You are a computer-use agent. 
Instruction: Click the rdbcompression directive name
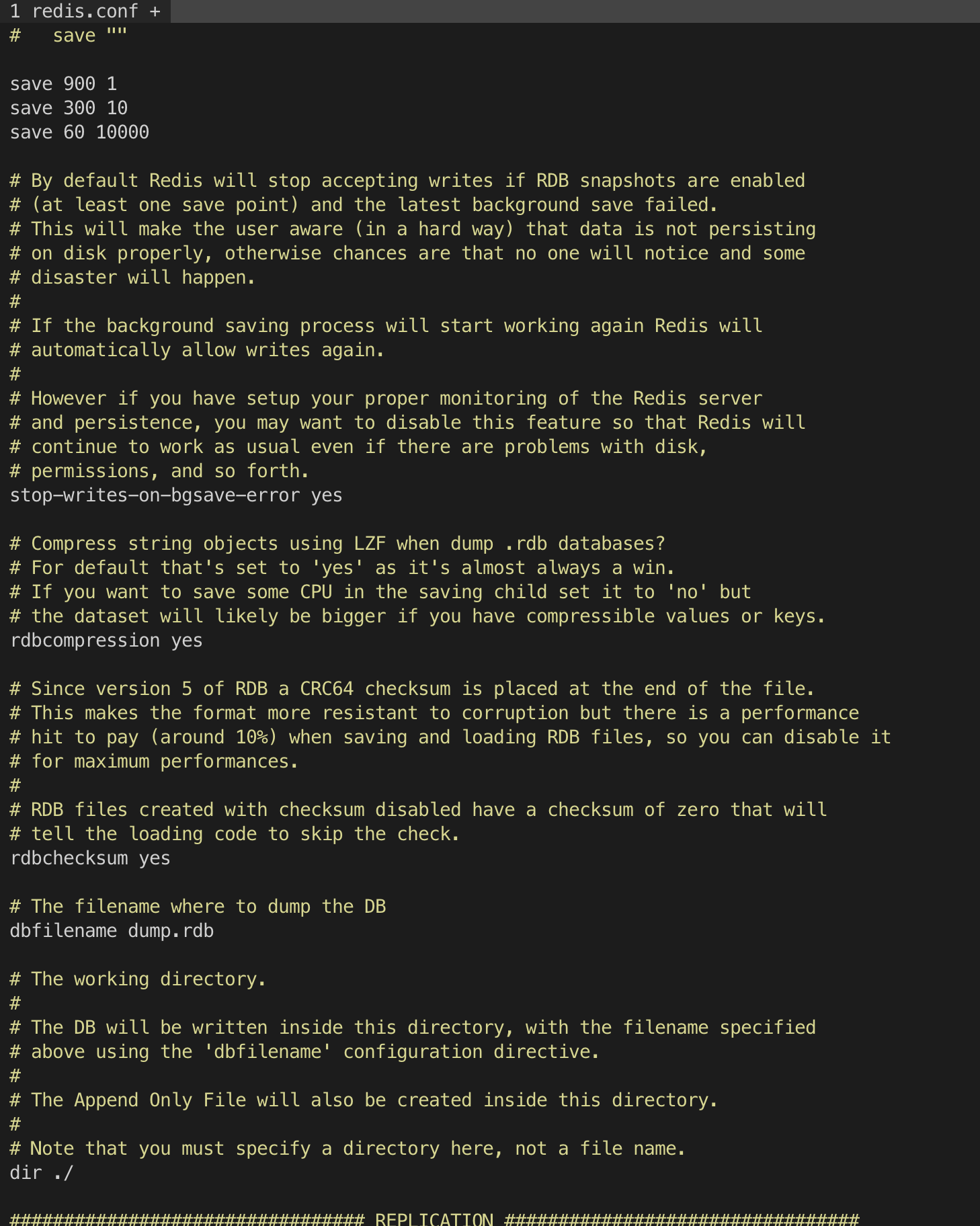(x=85, y=641)
